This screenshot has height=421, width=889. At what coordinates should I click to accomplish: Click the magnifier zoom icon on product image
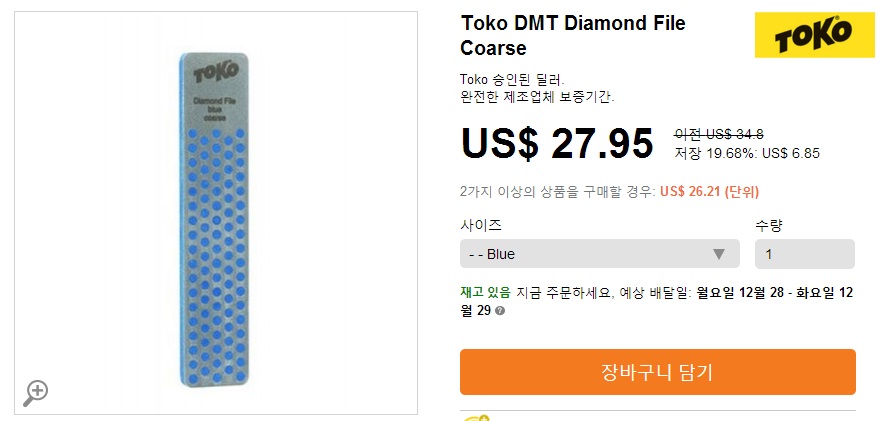tap(36, 391)
